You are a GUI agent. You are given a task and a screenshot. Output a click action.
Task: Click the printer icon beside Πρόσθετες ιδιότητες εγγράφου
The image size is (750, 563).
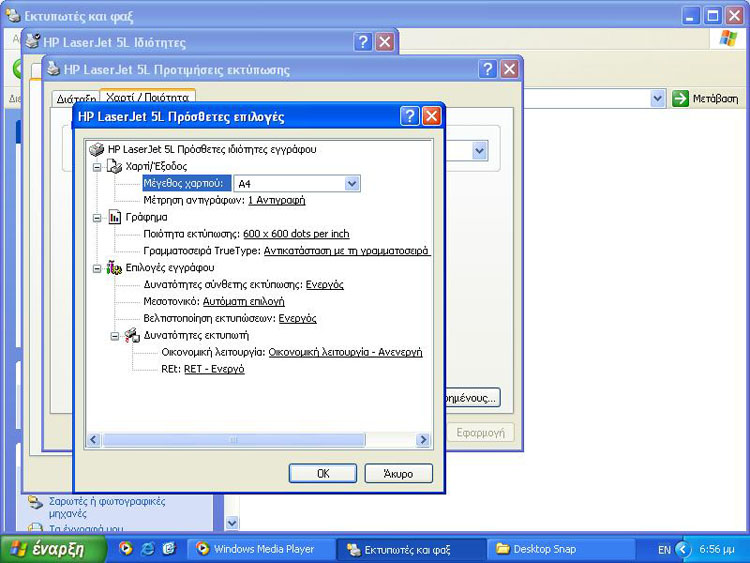coord(97,149)
